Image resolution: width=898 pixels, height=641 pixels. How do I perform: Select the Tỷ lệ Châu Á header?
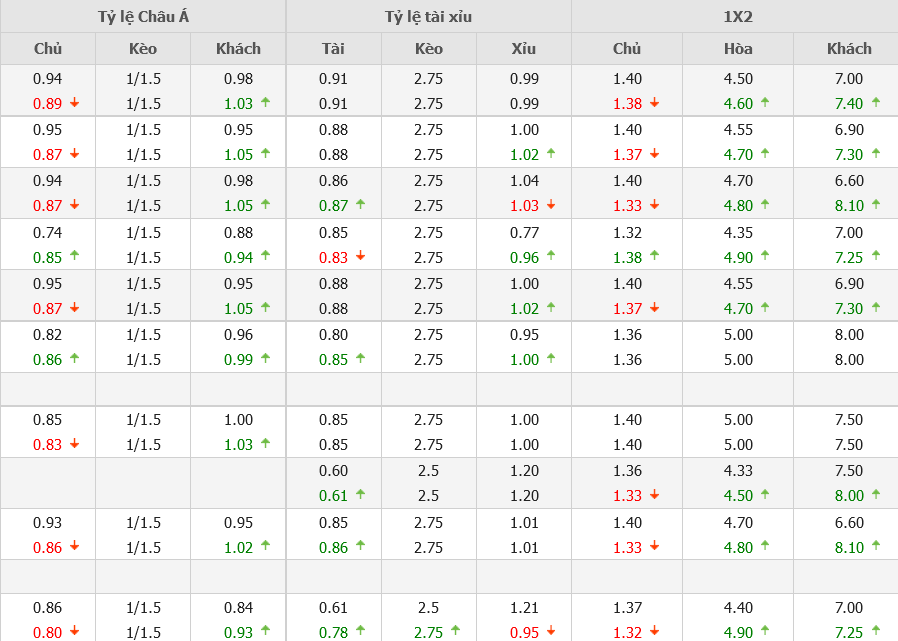[x=143, y=16]
